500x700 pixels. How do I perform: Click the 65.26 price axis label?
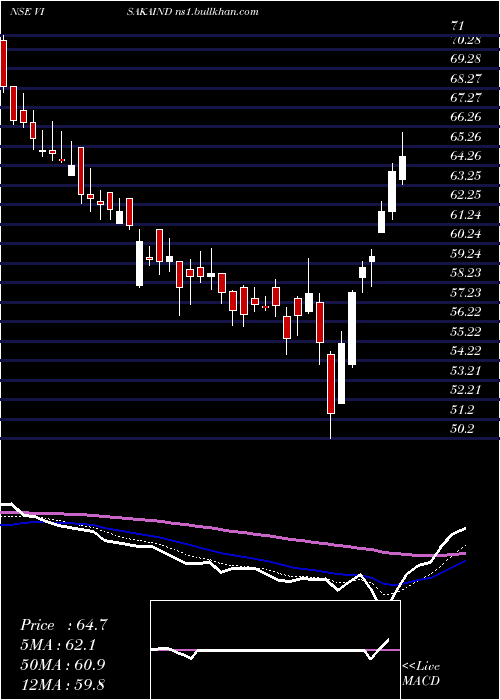pos(466,137)
